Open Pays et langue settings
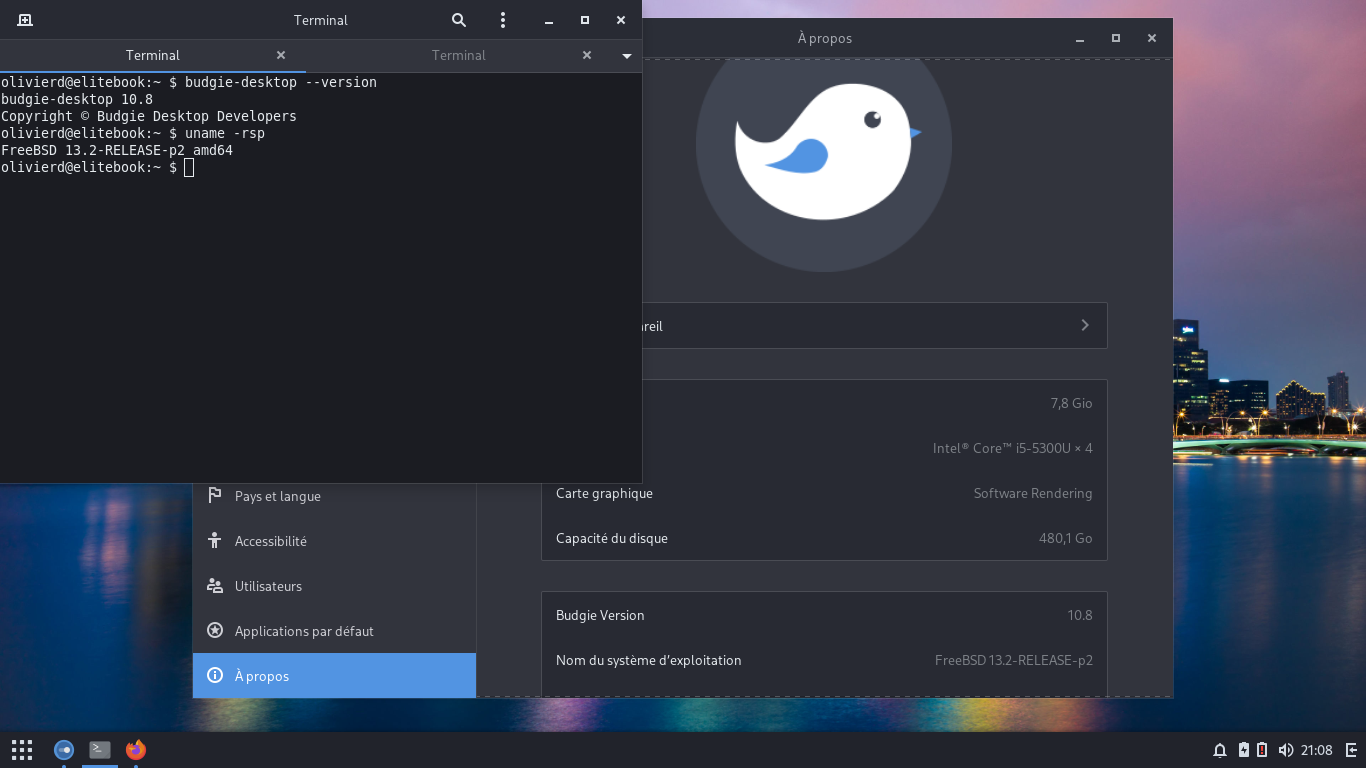This screenshot has height=768, width=1366. (278, 496)
